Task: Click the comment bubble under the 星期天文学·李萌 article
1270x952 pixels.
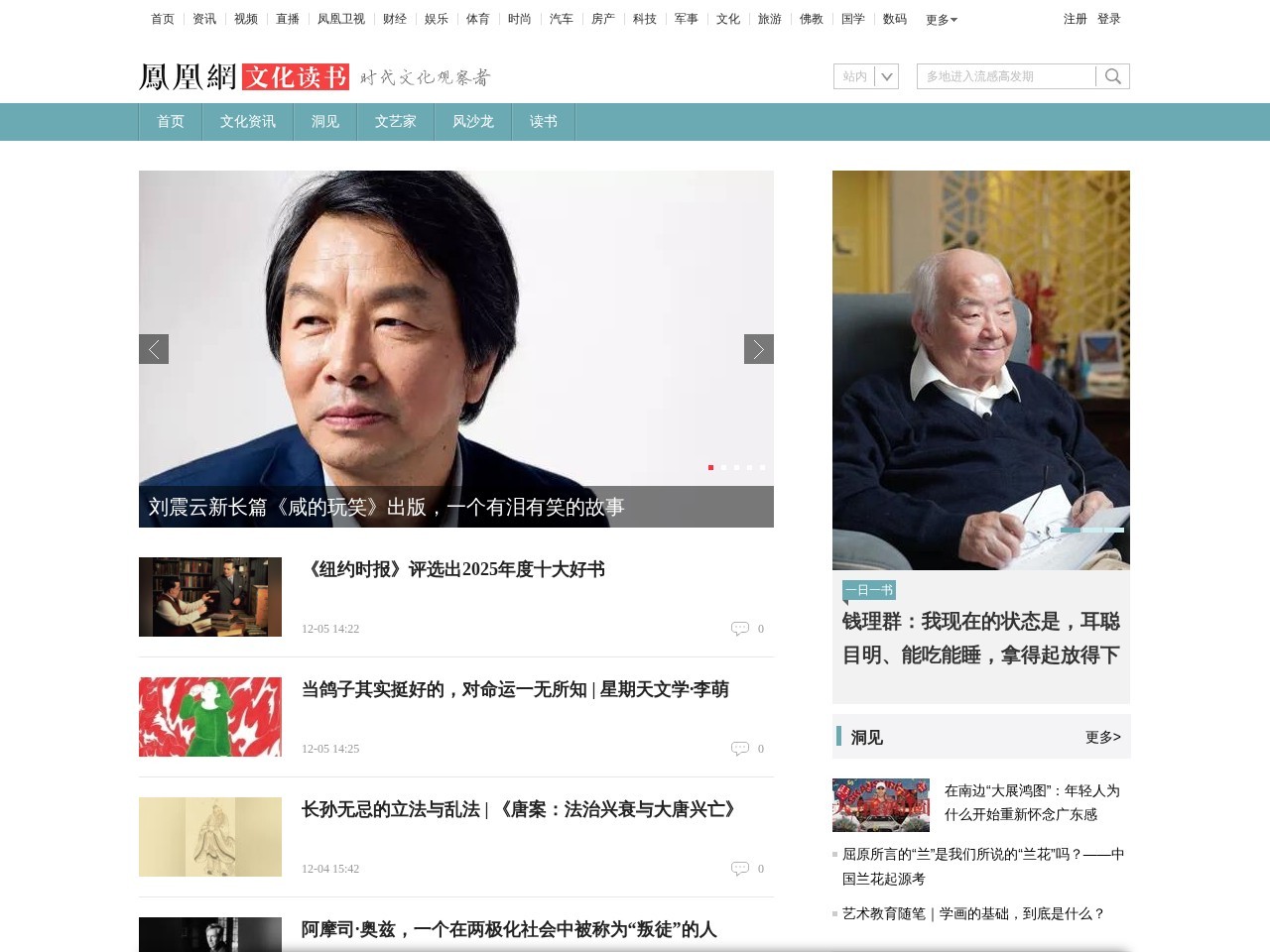Action: [741, 748]
